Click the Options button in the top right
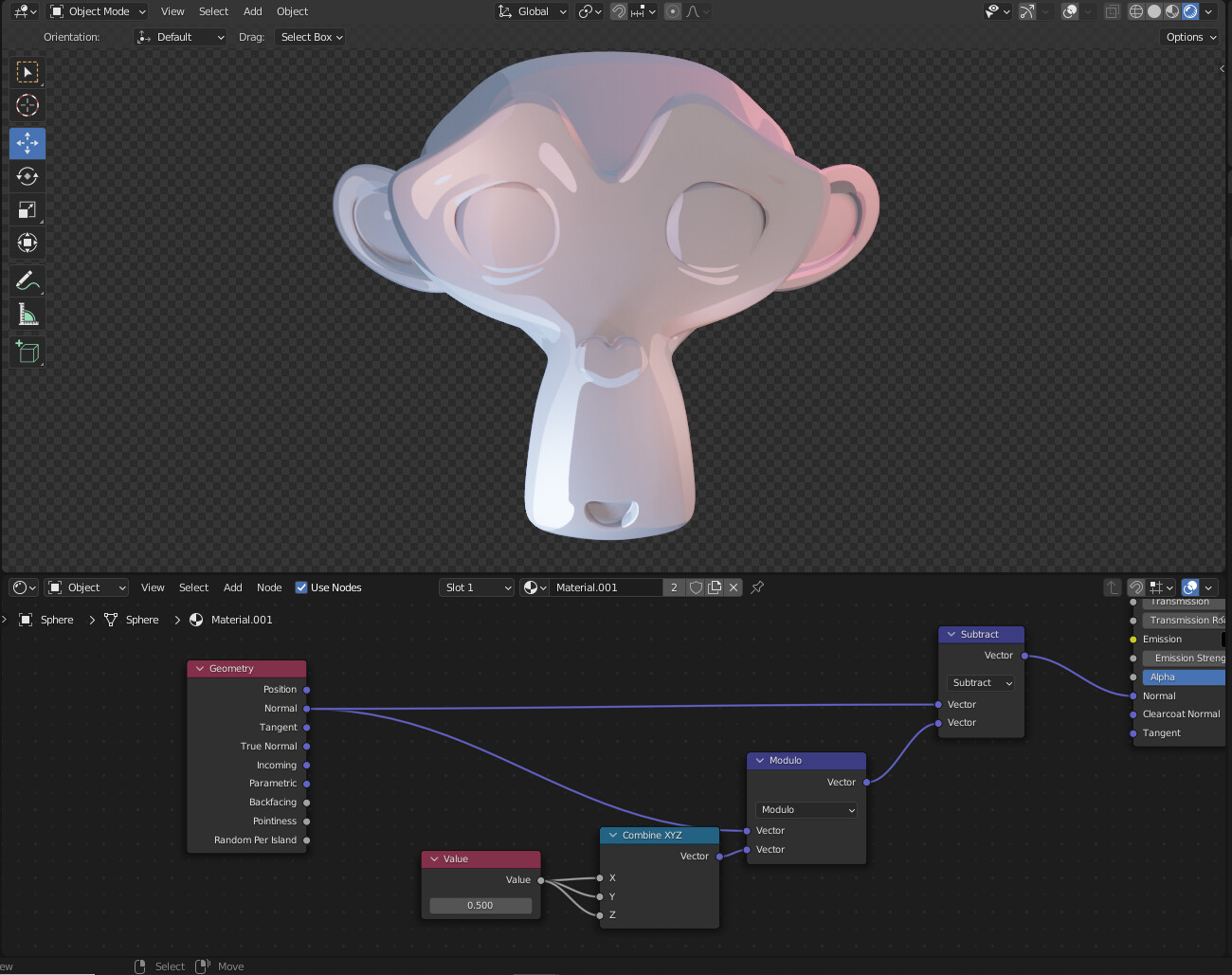 (1188, 36)
